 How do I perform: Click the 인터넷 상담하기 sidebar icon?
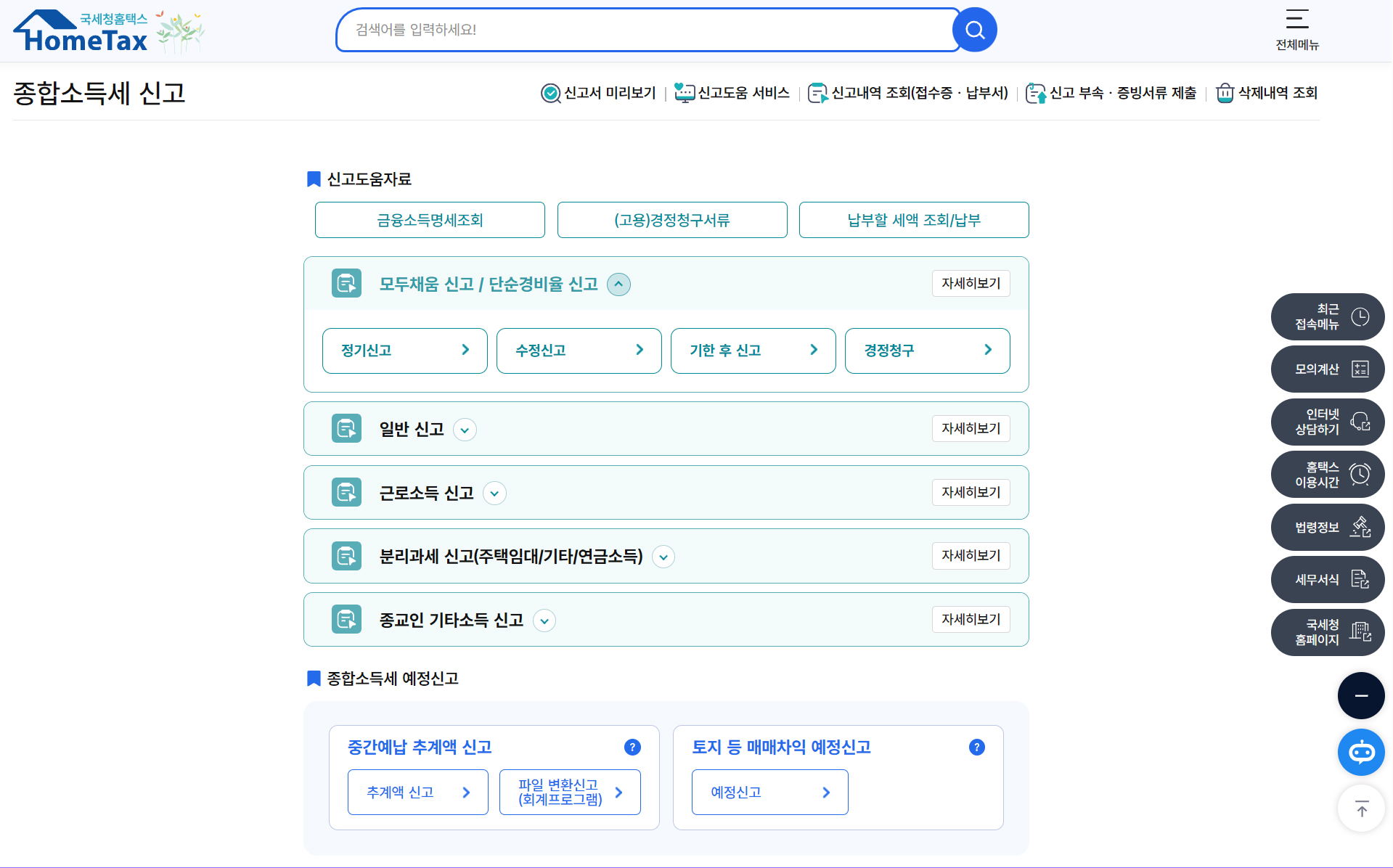click(1360, 422)
